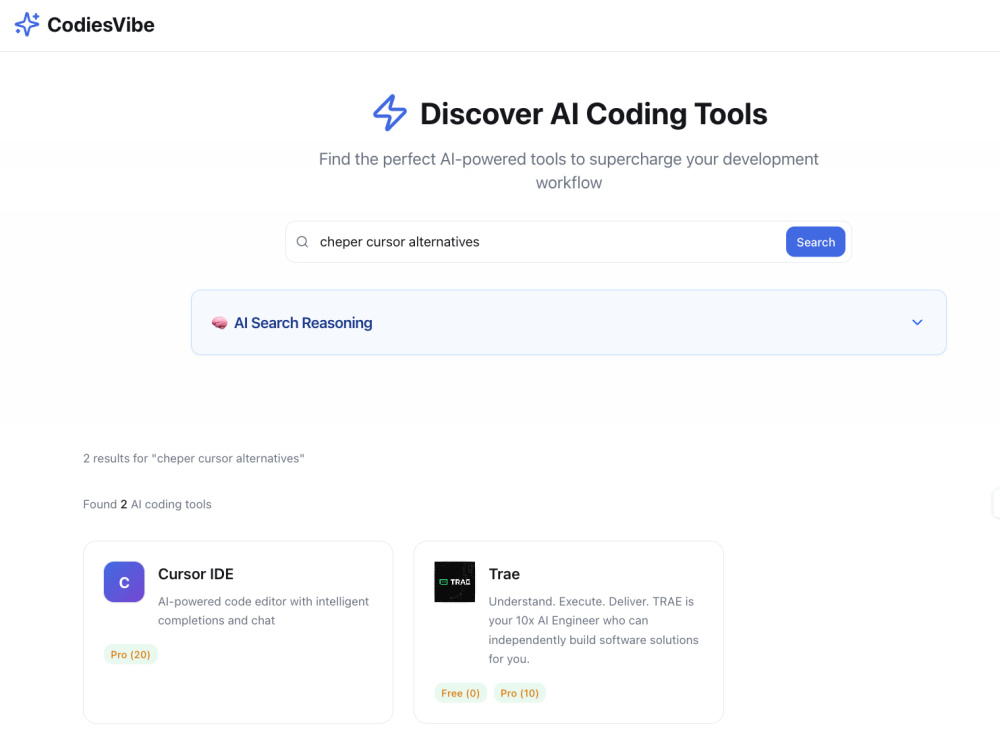Click the '2 results for' summary text
1000x750 pixels.
pos(194,458)
